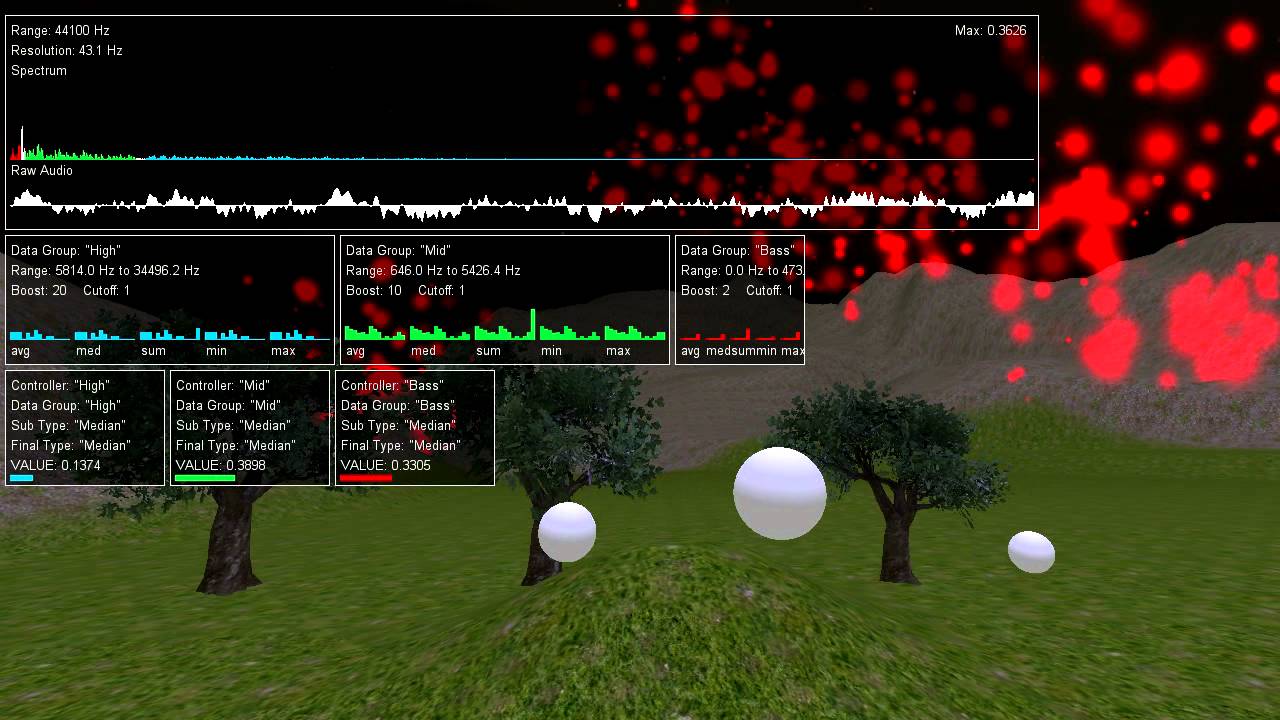Click the red Bass value bar

[366, 478]
